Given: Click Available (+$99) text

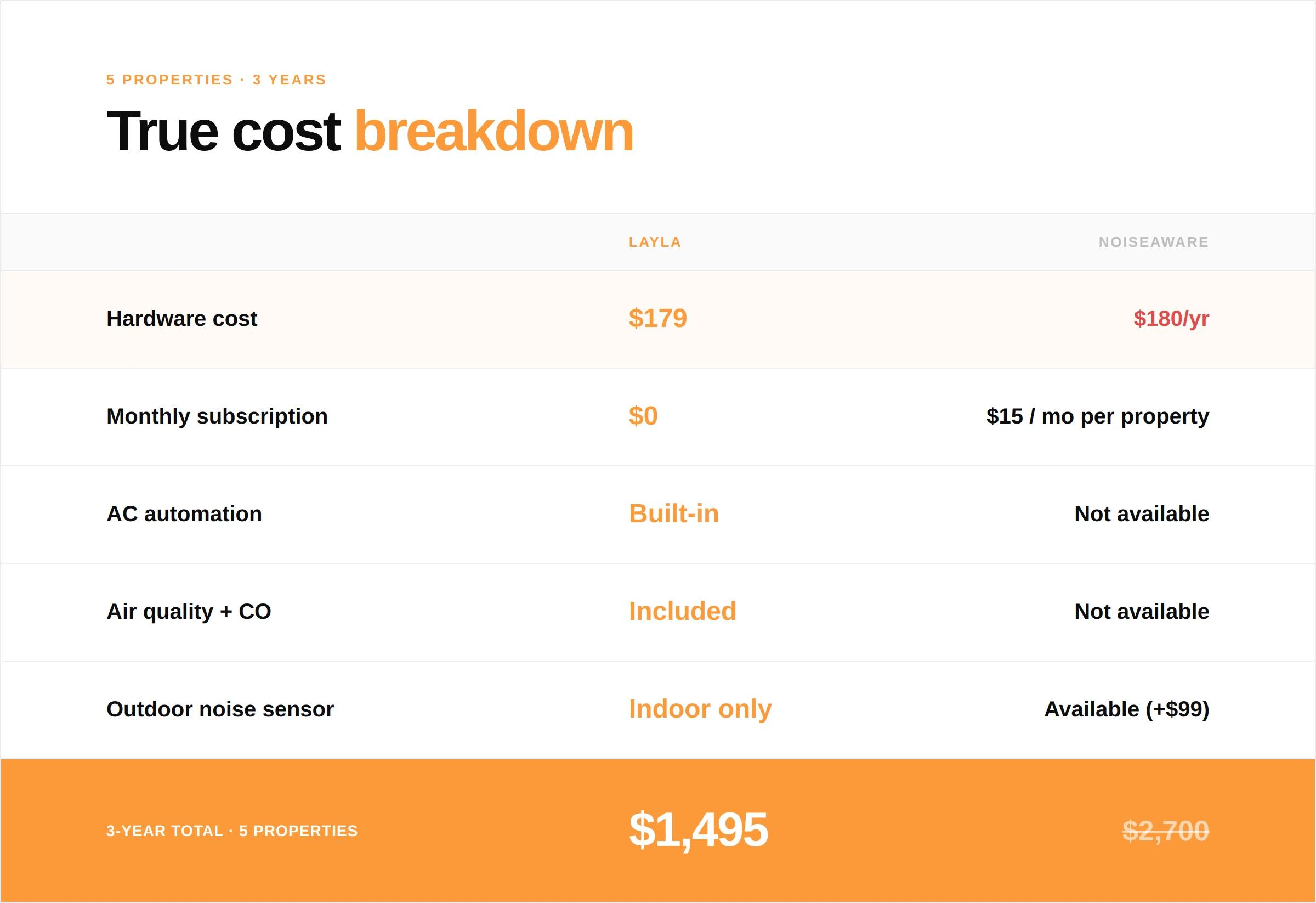Looking at the screenshot, I should (x=1126, y=709).
